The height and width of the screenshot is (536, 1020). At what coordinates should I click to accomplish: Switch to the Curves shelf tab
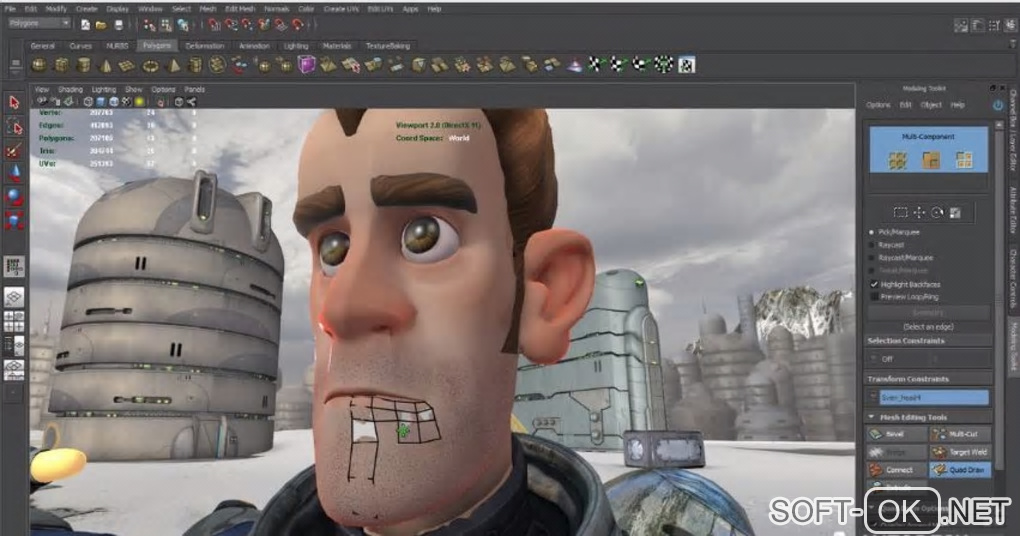(81, 46)
